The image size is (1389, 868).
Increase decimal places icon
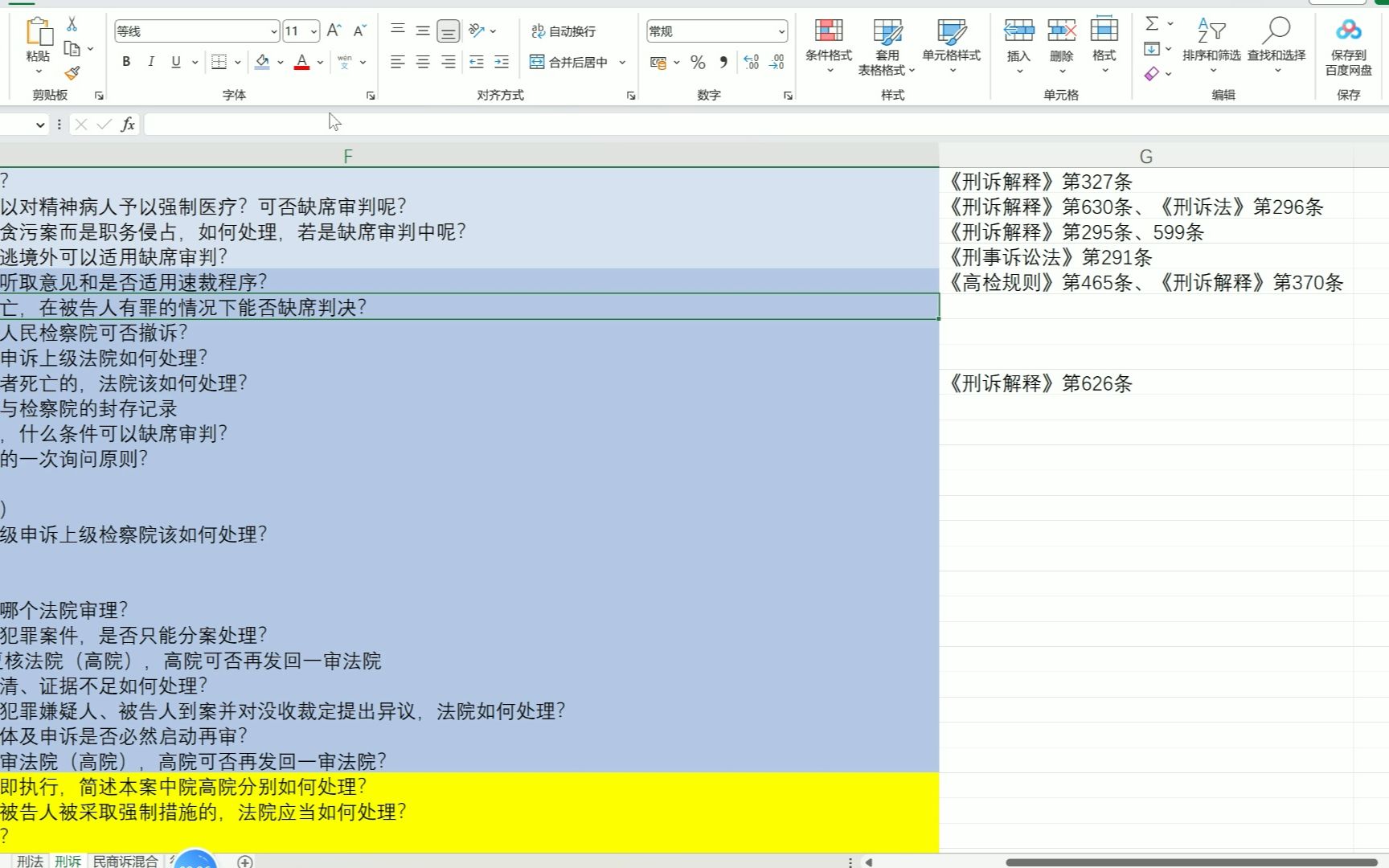(752, 62)
